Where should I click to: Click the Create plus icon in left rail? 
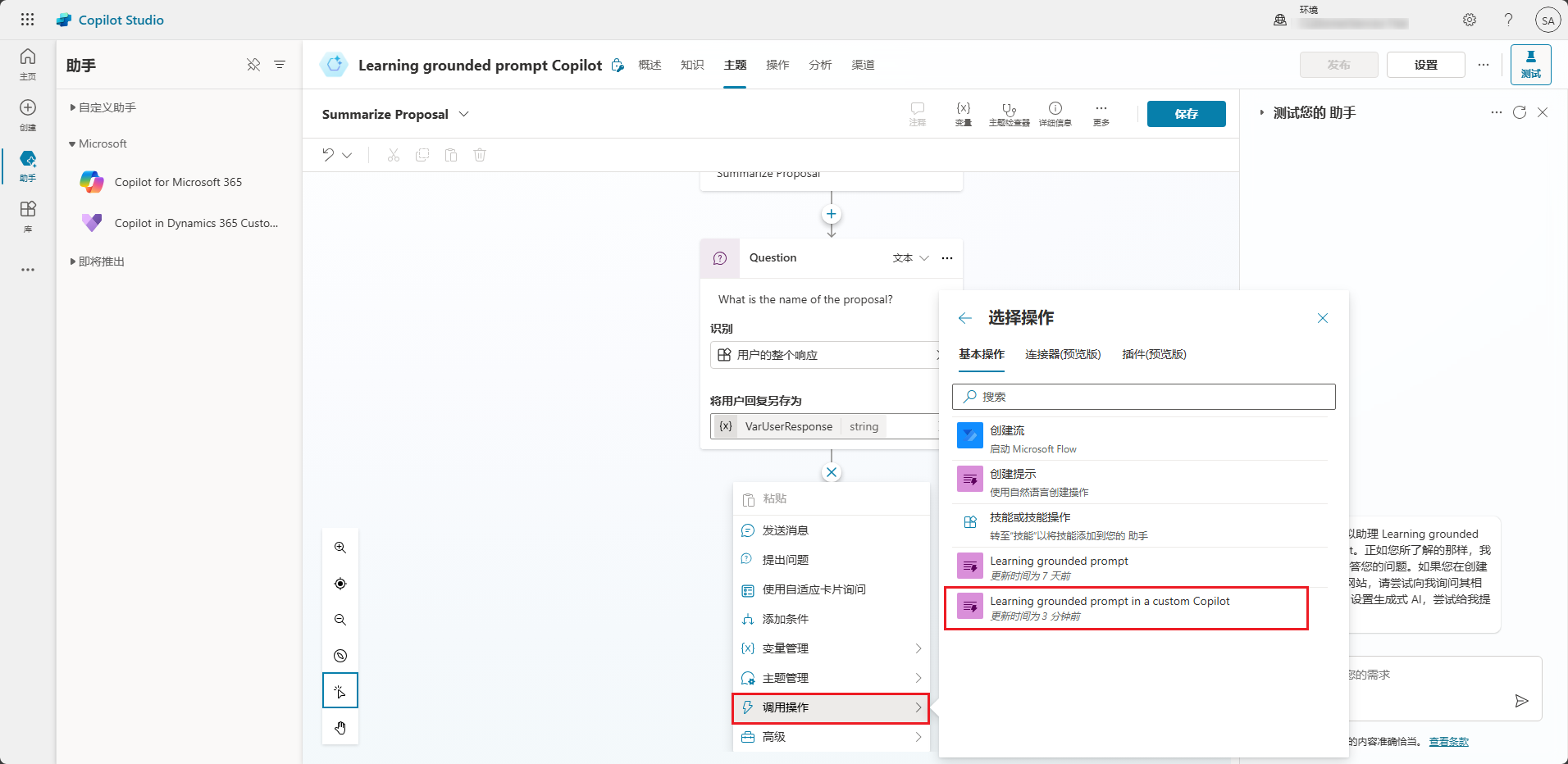click(28, 115)
